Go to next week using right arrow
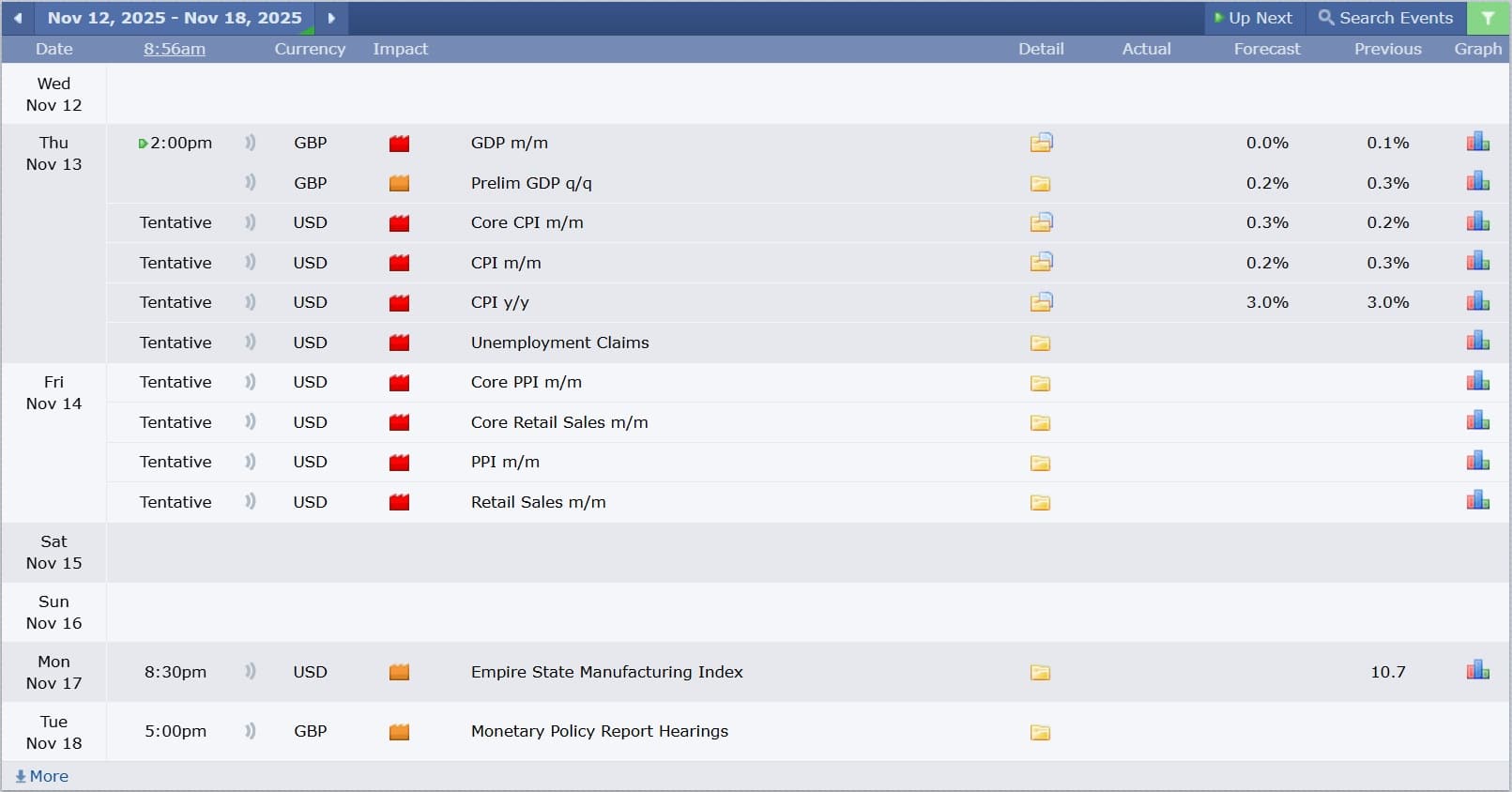Image resolution: width=1512 pixels, height=792 pixels. click(x=331, y=18)
